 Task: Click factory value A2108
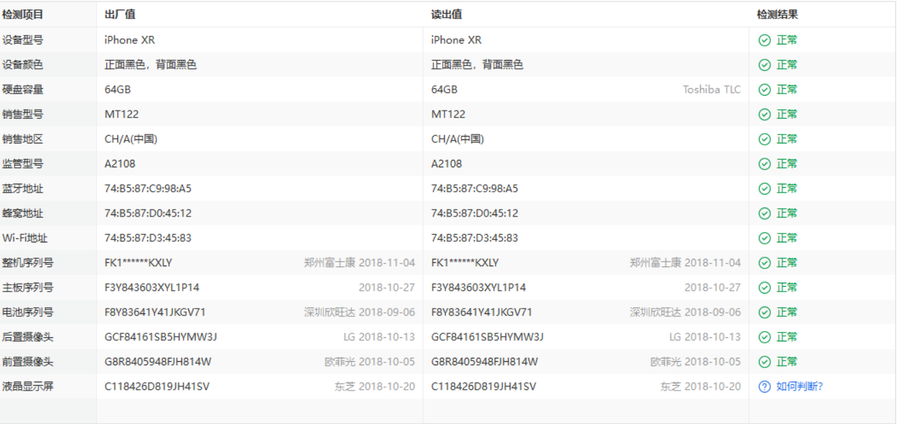pos(120,164)
